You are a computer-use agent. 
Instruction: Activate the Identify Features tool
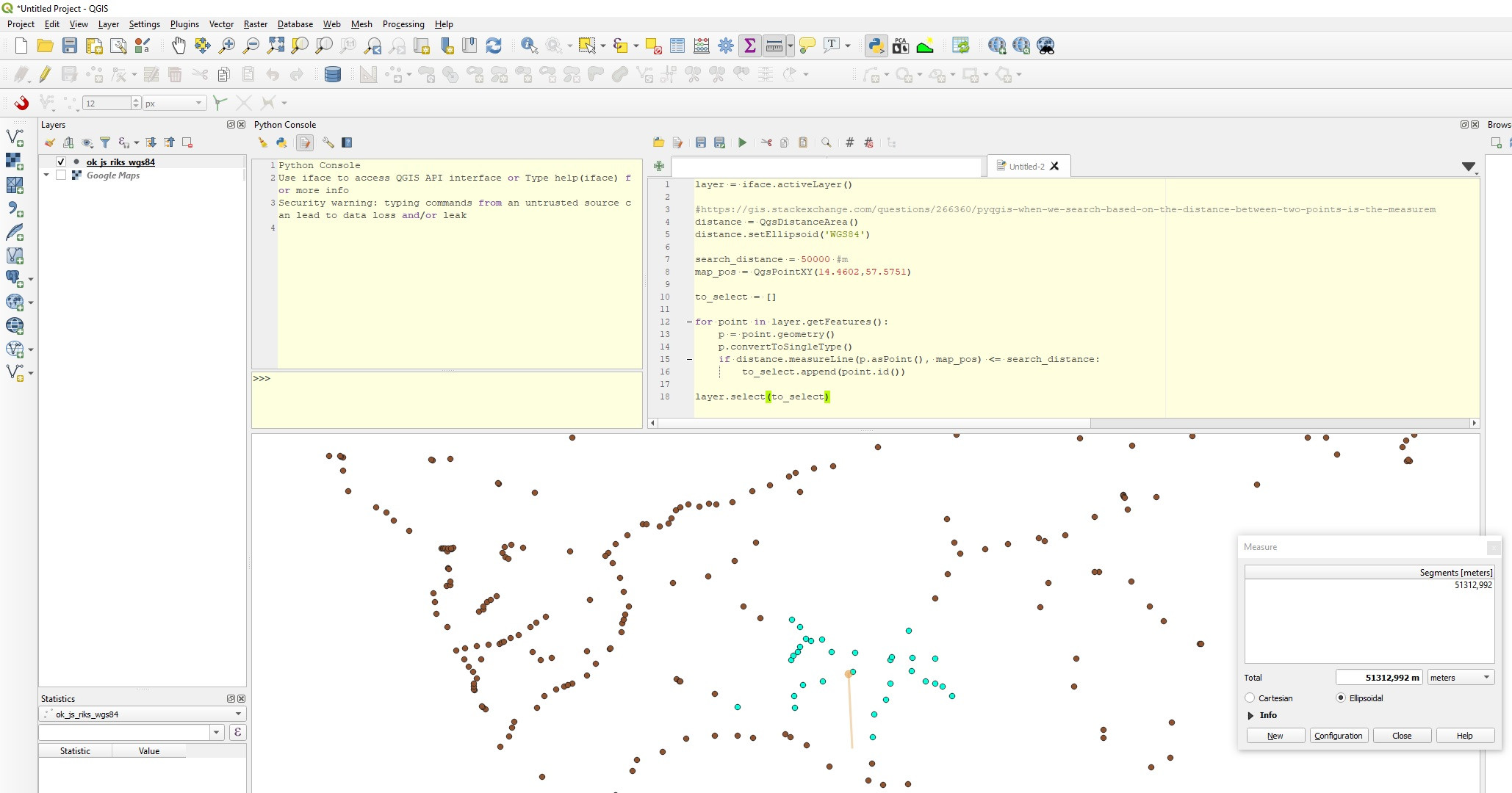click(529, 46)
